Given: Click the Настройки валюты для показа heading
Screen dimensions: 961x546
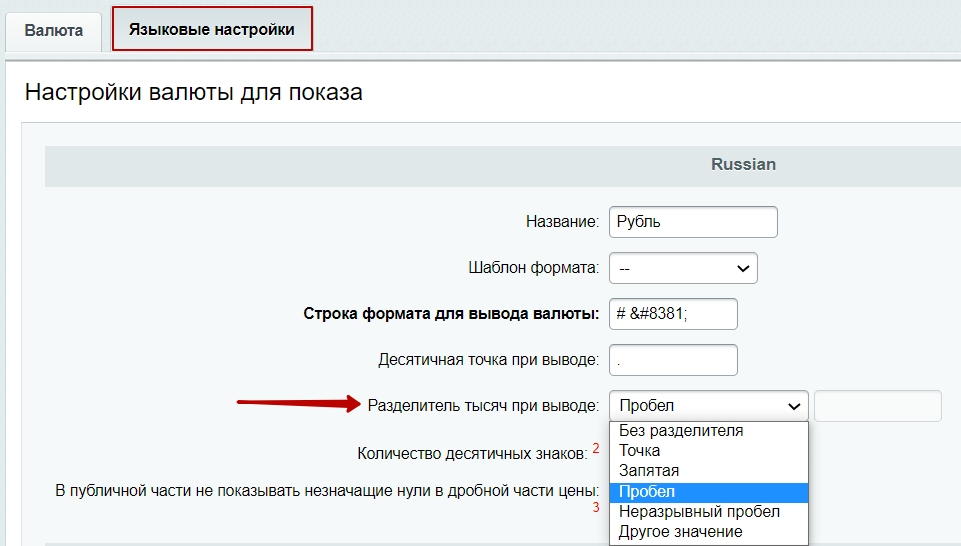Looking at the screenshot, I should [193, 93].
